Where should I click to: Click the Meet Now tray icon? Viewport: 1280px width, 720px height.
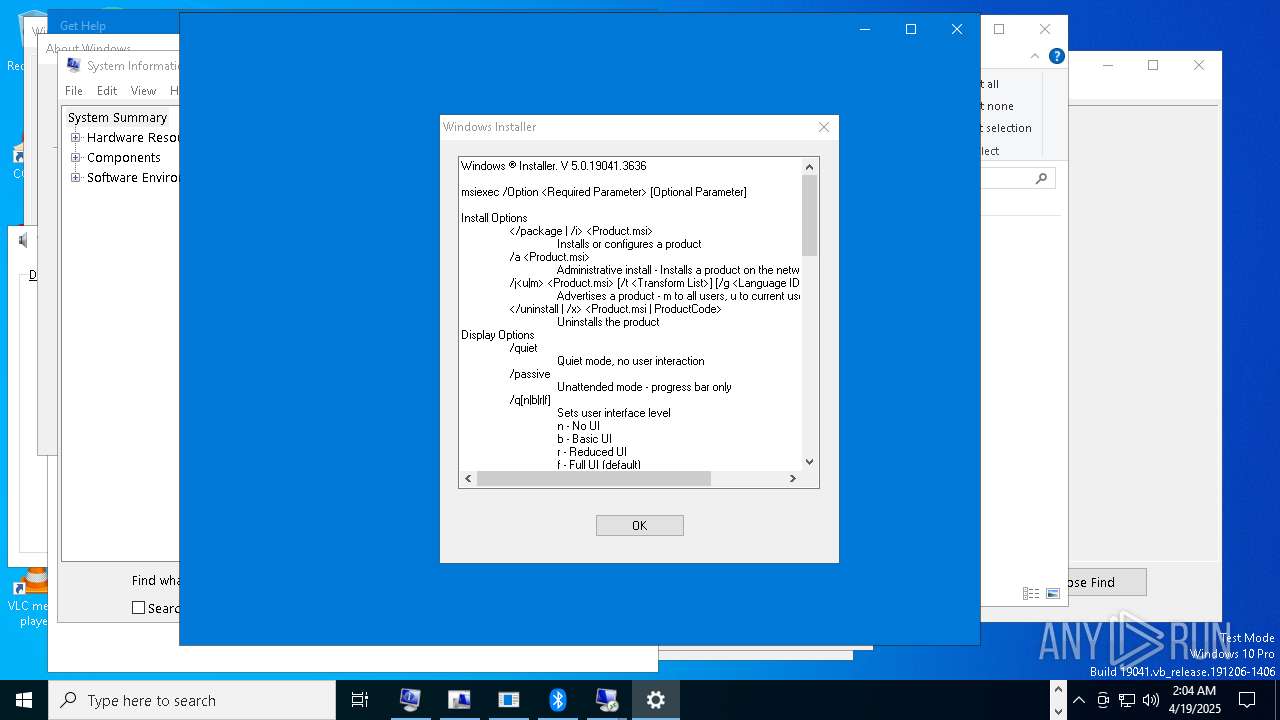(1103, 700)
